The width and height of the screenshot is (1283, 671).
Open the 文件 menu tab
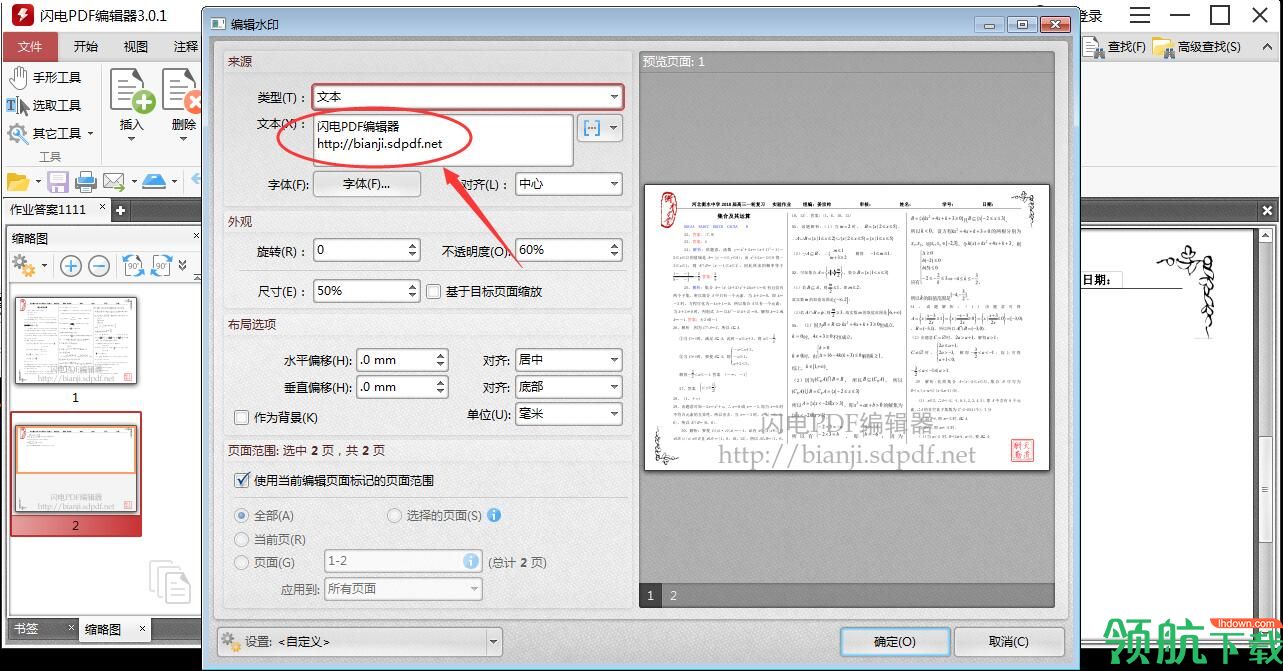tap(30, 46)
